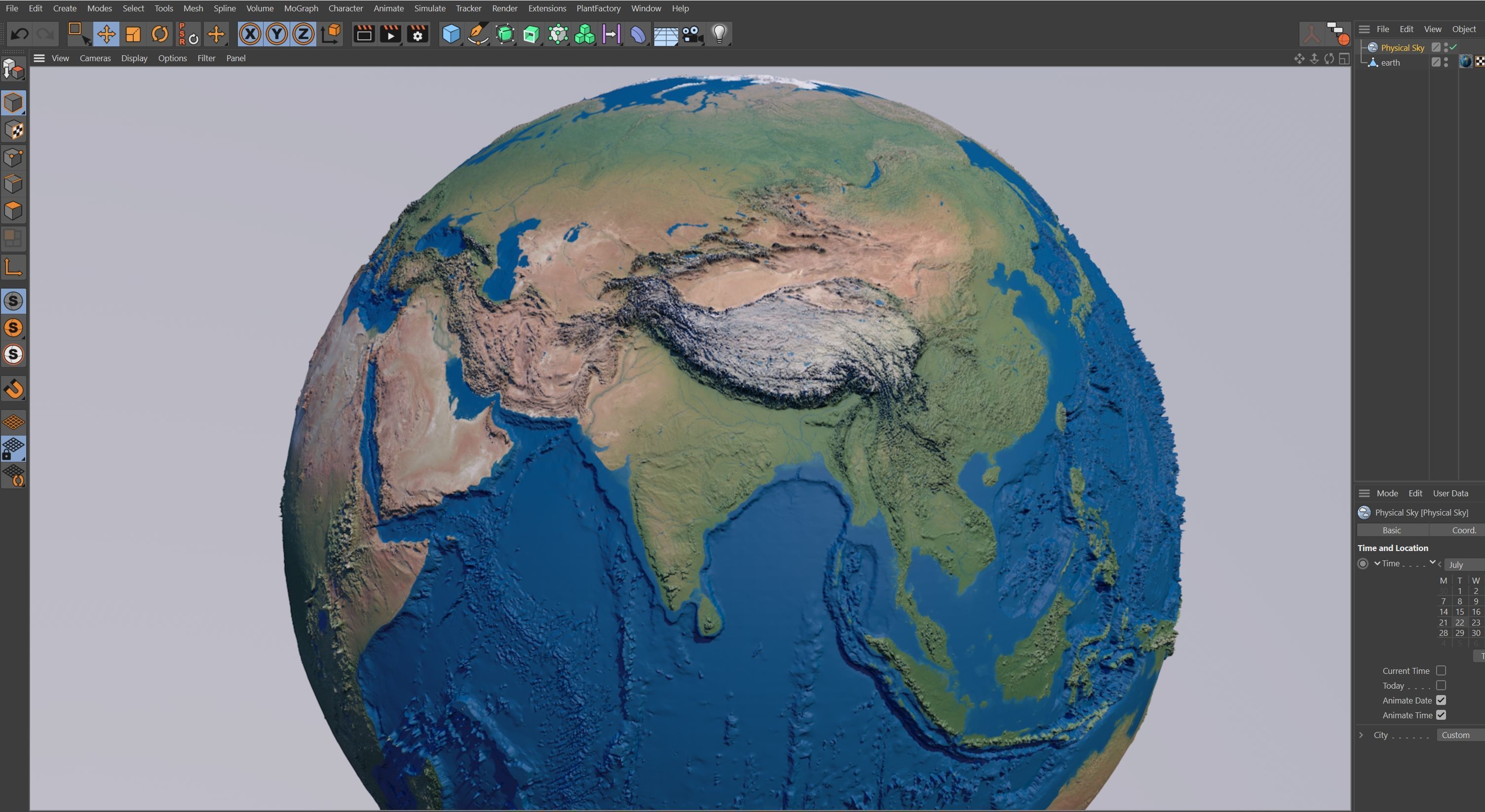The width and height of the screenshot is (1485, 812).
Task: Open Edit Render Settings gear clapperboard
Action: tap(418, 34)
